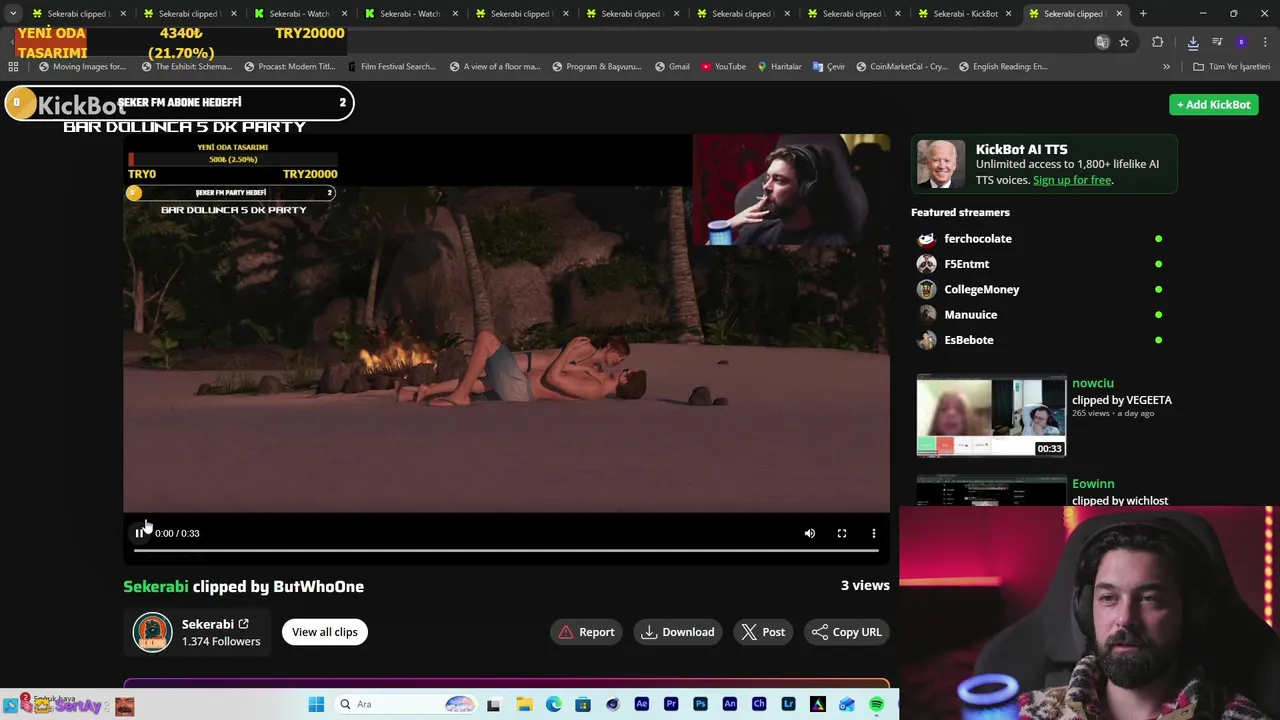This screenshot has height=720, width=1280.
Task: Open the Moving Images for... bookmark
Action: click(82, 67)
